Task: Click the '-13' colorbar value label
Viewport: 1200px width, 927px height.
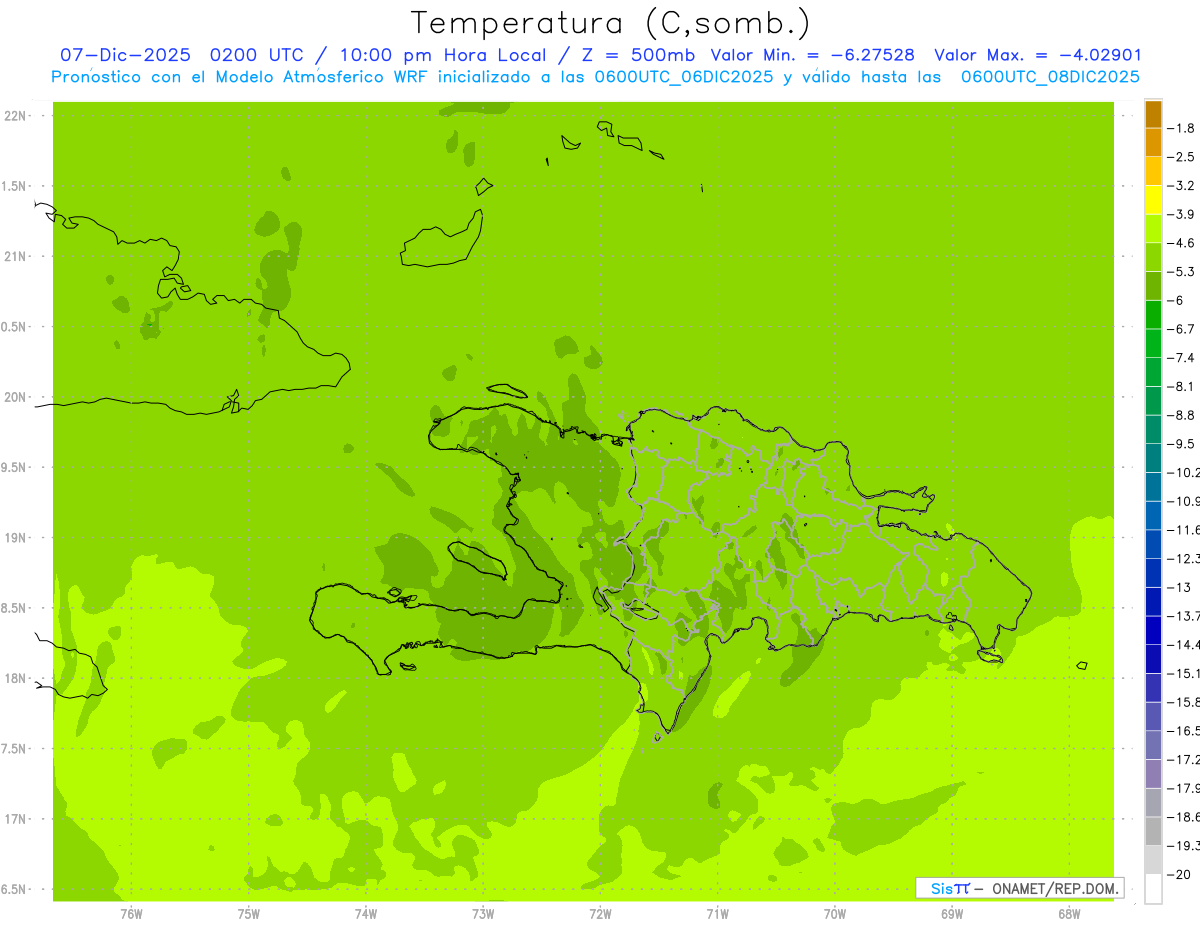Action: point(1180,587)
